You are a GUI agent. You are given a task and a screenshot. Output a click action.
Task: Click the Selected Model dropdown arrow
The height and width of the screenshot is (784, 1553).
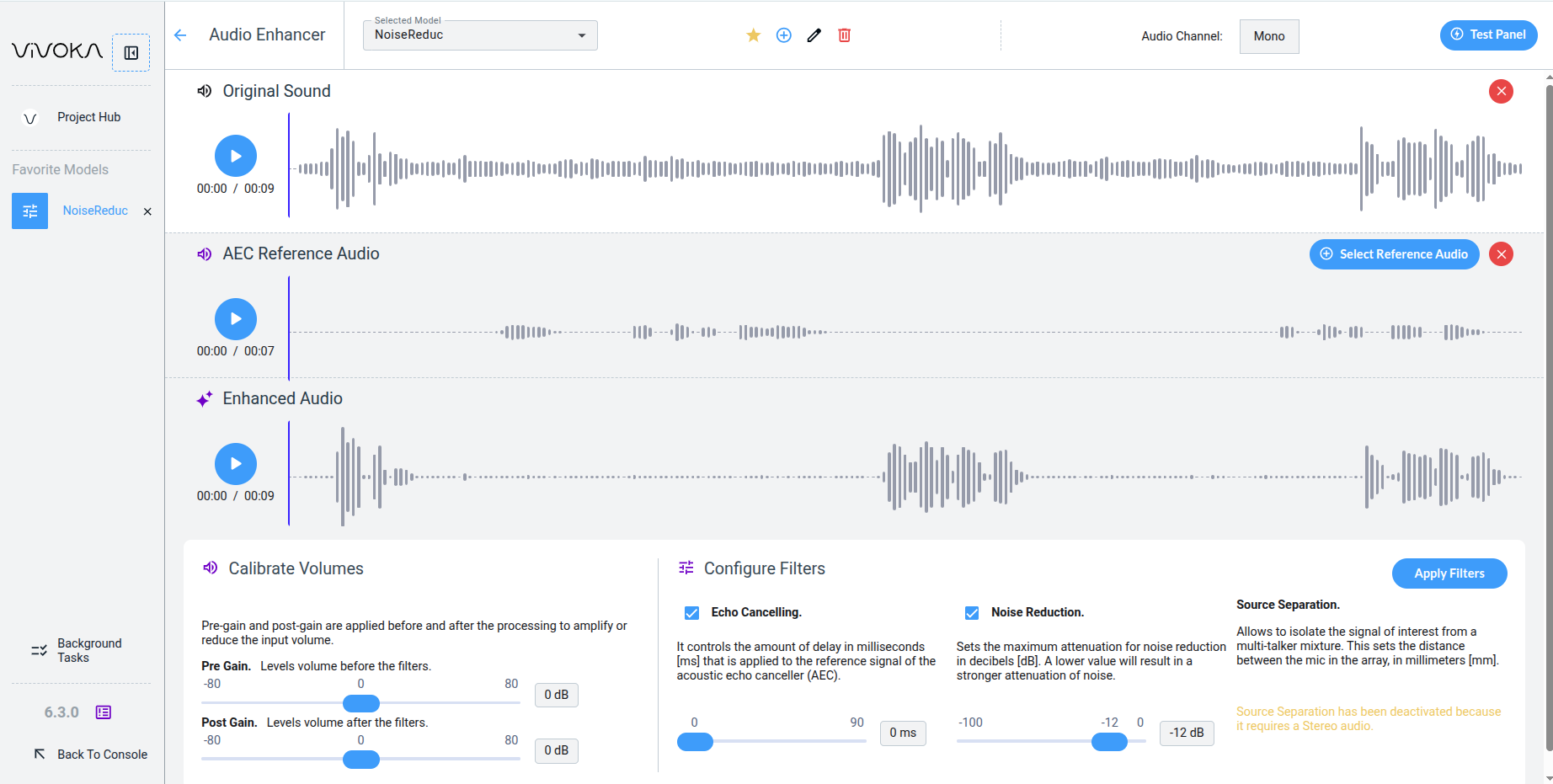(x=581, y=35)
